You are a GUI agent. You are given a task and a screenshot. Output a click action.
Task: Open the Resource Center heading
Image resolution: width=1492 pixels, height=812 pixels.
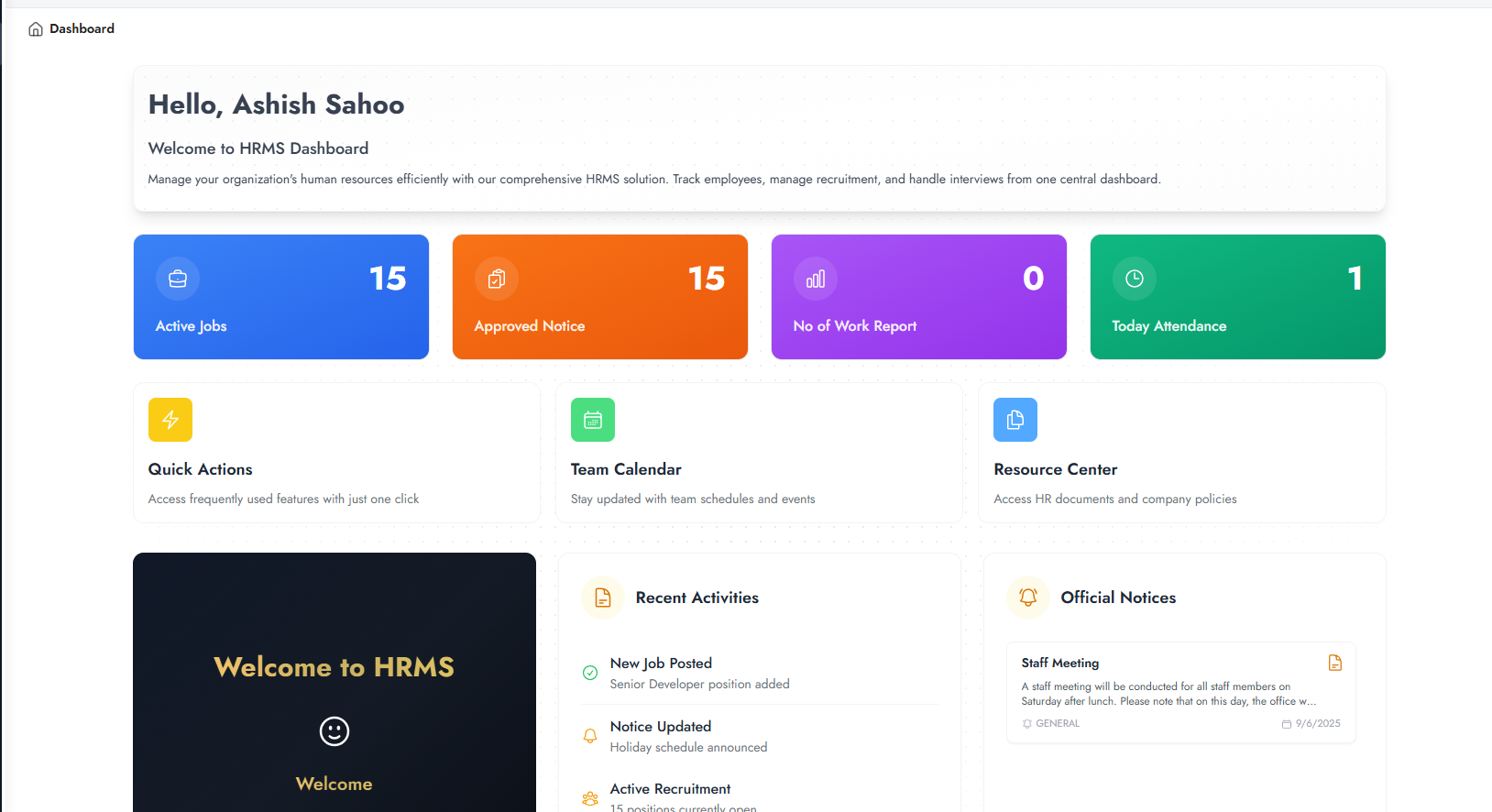[x=1056, y=469]
